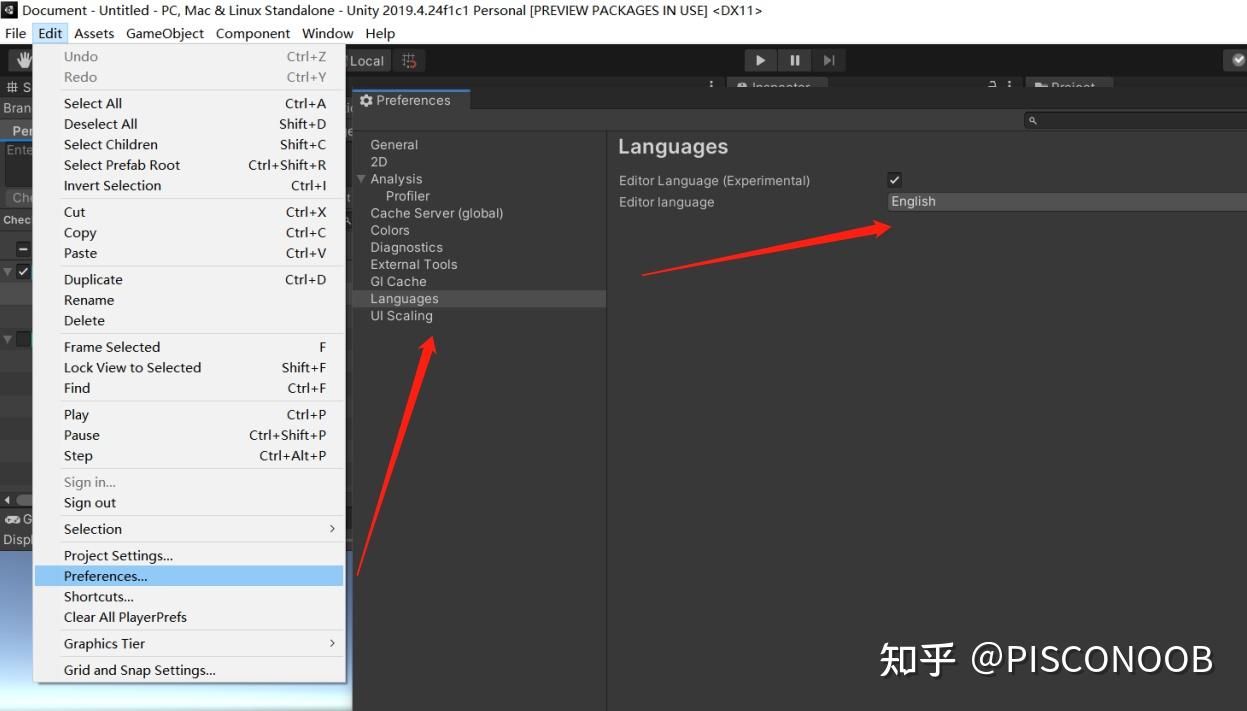
Task: Uncheck Editor Language (Experimental)
Action: click(x=895, y=180)
